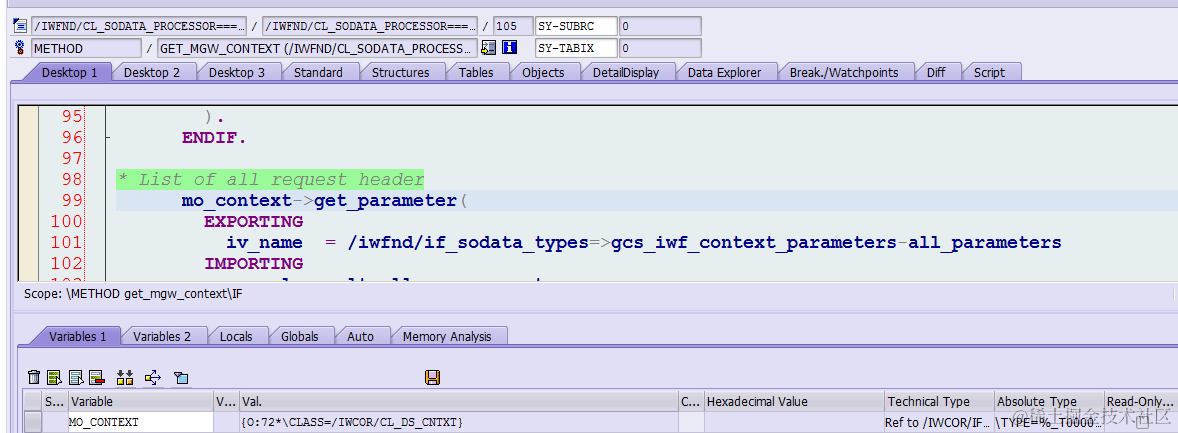Image resolution: width=1178 pixels, height=433 pixels.
Task: Switch to the Variables 2 tab
Action: [x=162, y=336]
